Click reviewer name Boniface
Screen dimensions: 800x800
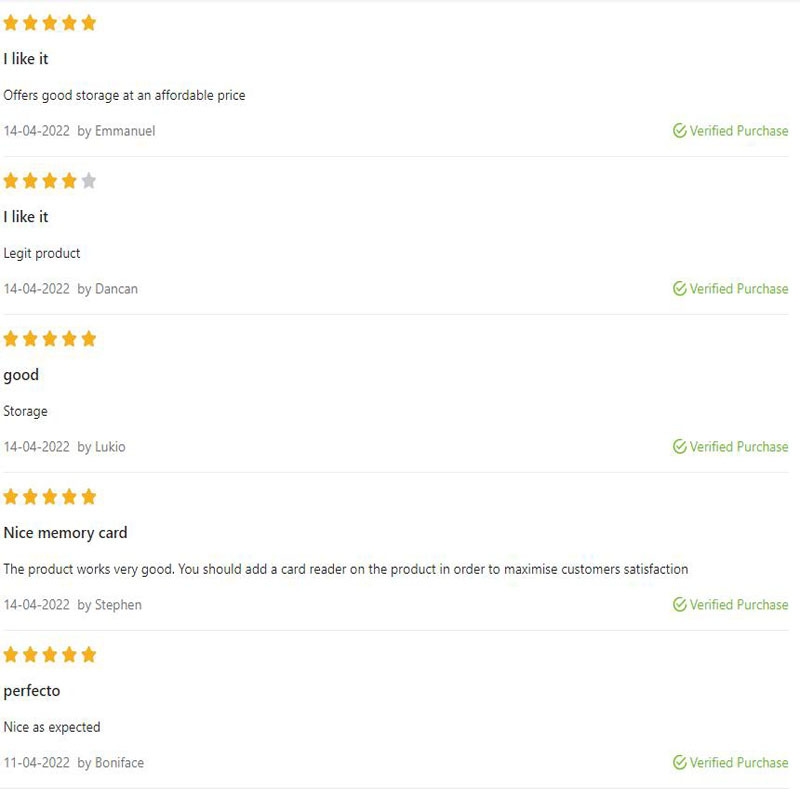(119, 763)
